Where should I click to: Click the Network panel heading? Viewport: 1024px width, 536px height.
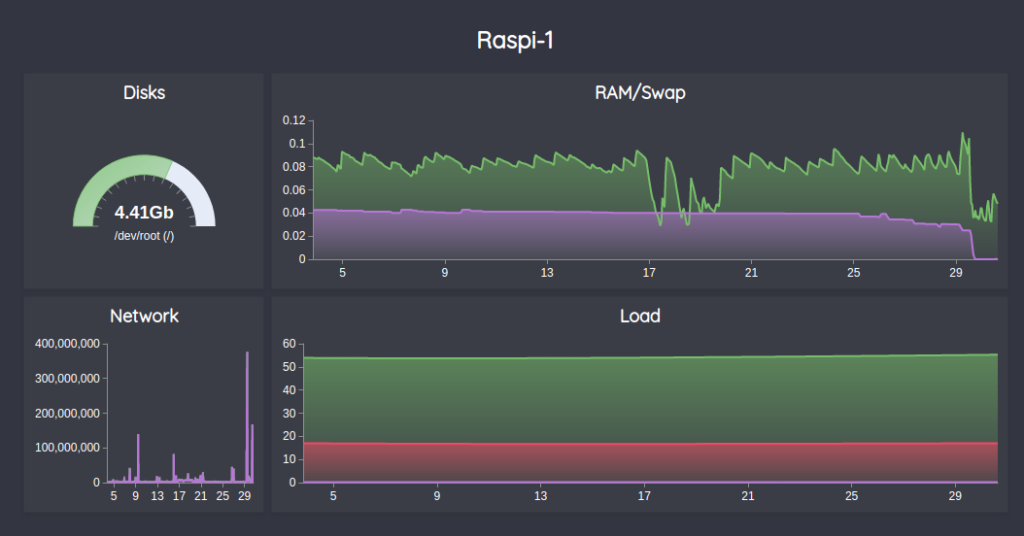[144, 316]
